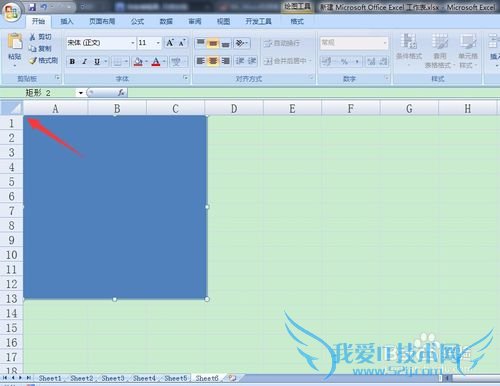This screenshot has width=500, height=386.
Task: Copy the selection with 复制
Action: click(x=41, y=49)
